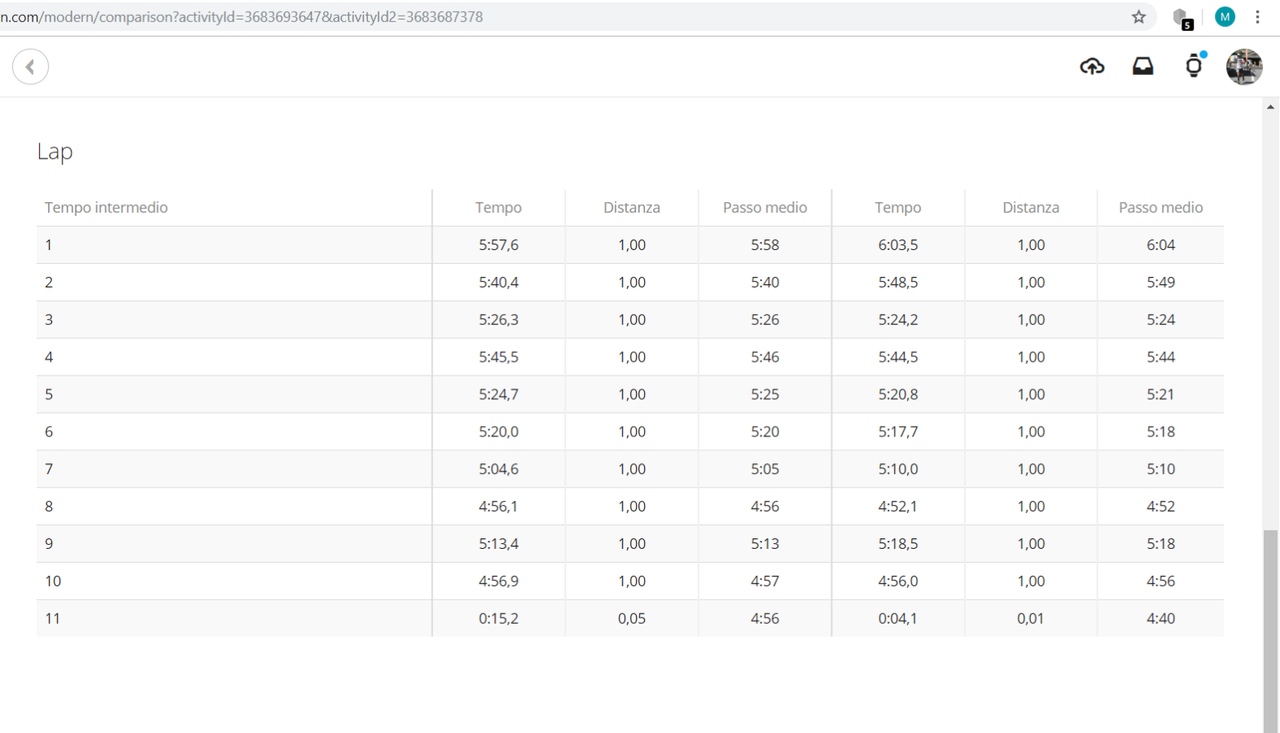Screen dimensions: 1280x733
Task: Select the lap 1 time value 5:57,6
Action: (498, 244)
